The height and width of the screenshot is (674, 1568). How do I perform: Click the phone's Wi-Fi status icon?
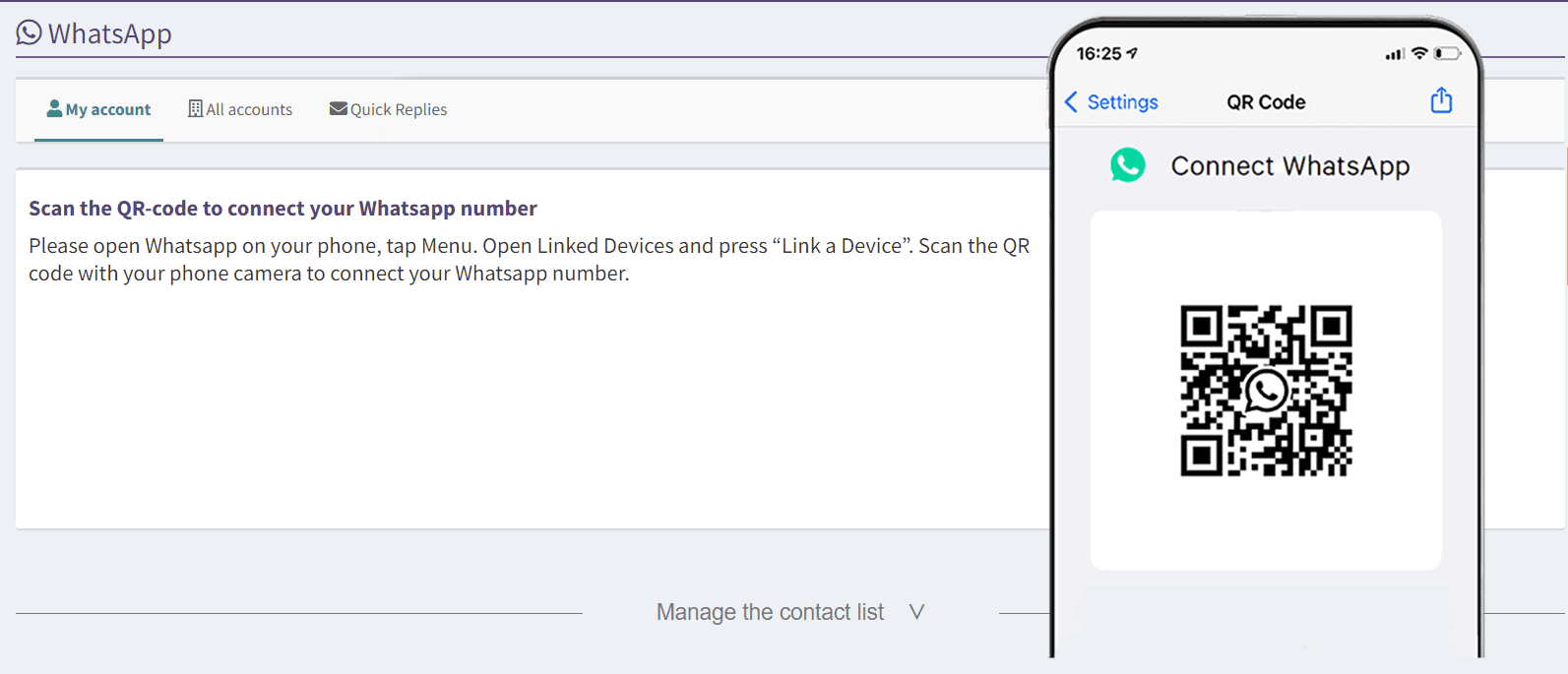(x=1419, y=53)
